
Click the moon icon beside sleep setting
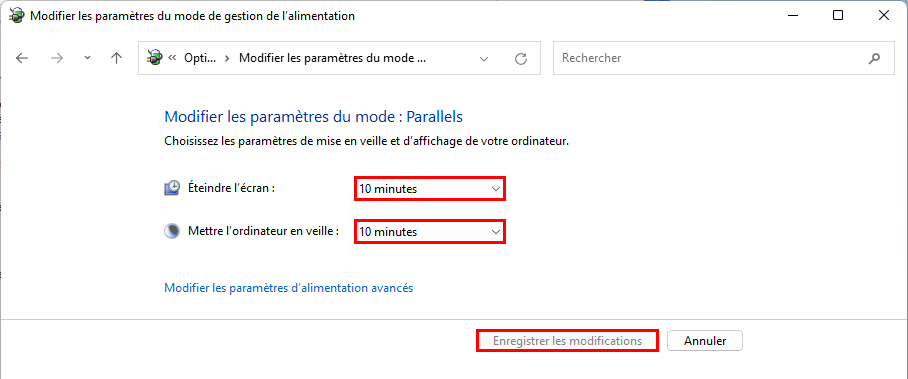point(172,231)
